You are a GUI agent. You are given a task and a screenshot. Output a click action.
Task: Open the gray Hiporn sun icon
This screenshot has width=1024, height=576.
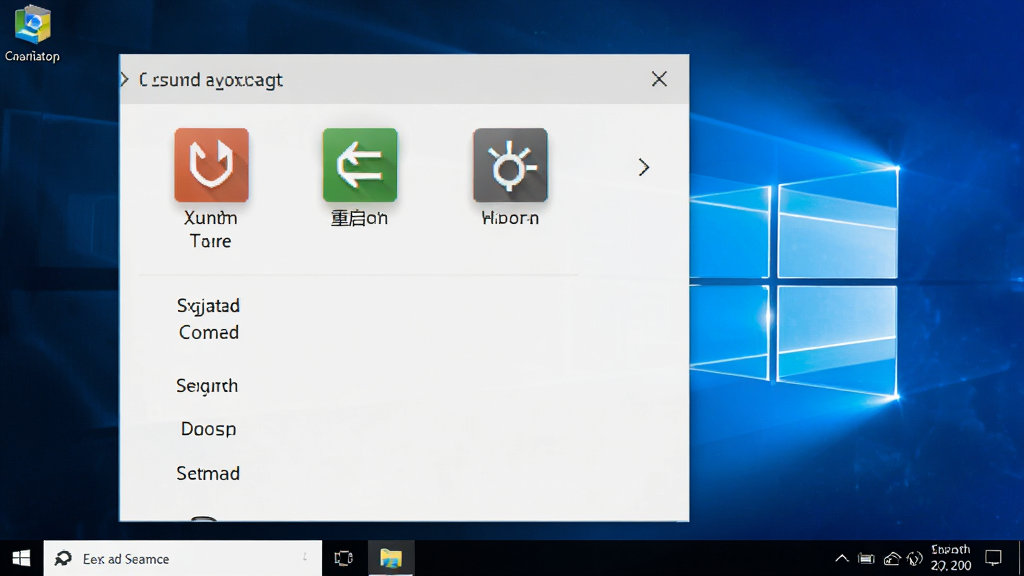click(510, 165)
